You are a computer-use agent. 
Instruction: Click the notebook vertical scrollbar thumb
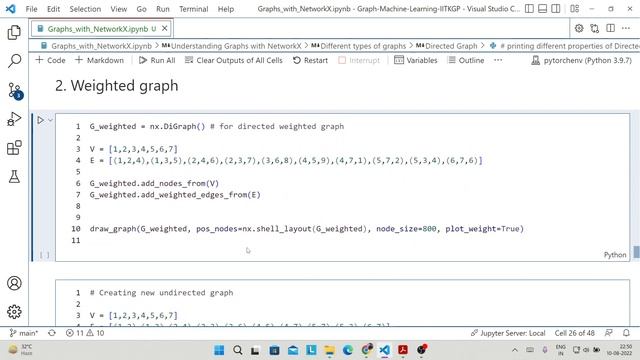tap(636, 252)
